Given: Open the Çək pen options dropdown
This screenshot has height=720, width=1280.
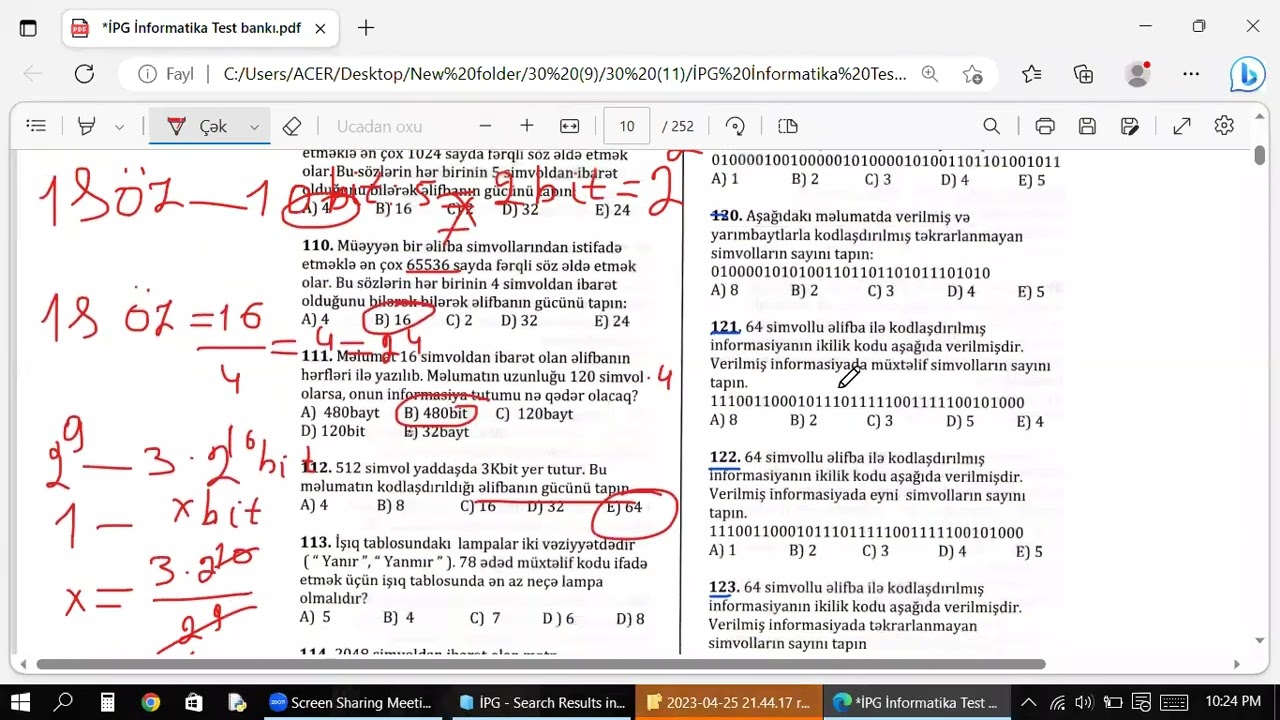Looking at the screenshot, I should [254, 127].
